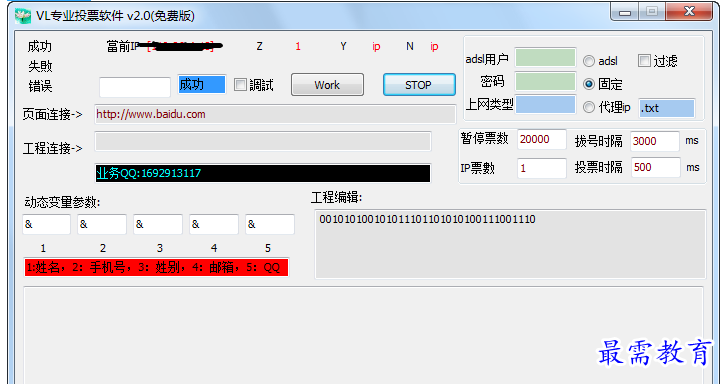The height and width of the screenshot is (384, 720).
Task: Click the empty white box beside 错误
Action: tap(135, 87)
